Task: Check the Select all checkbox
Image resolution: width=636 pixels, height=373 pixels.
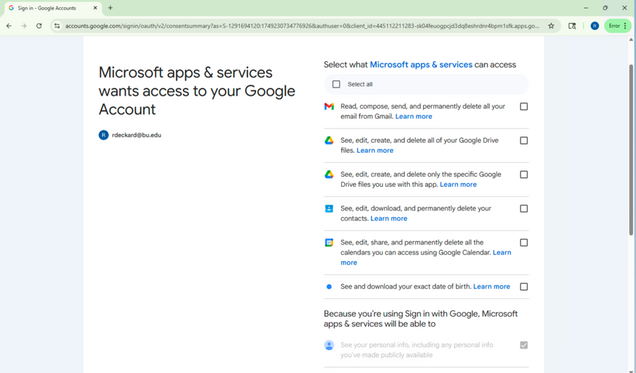Action: coord(336,84)
